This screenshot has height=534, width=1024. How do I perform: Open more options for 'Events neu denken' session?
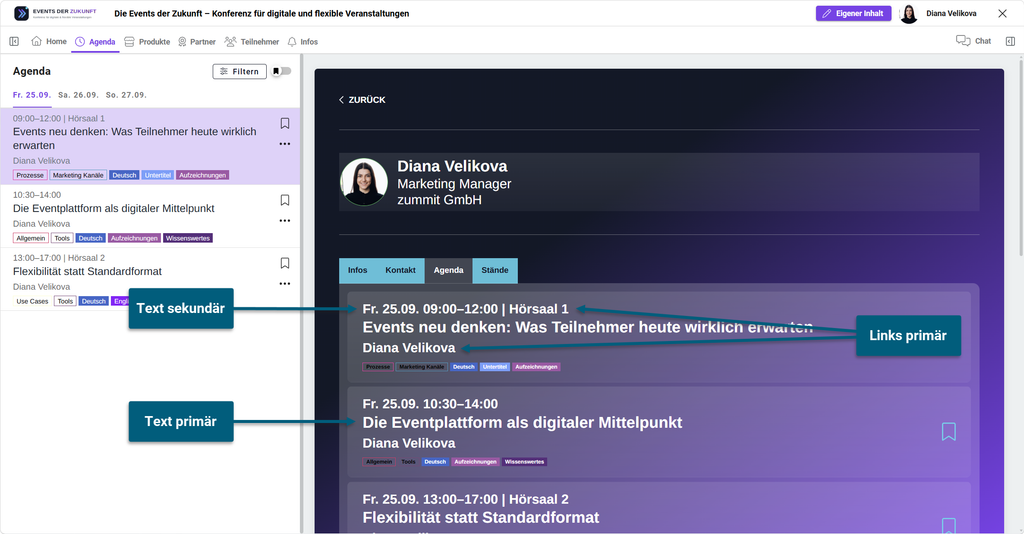click(x=285, y=144)
